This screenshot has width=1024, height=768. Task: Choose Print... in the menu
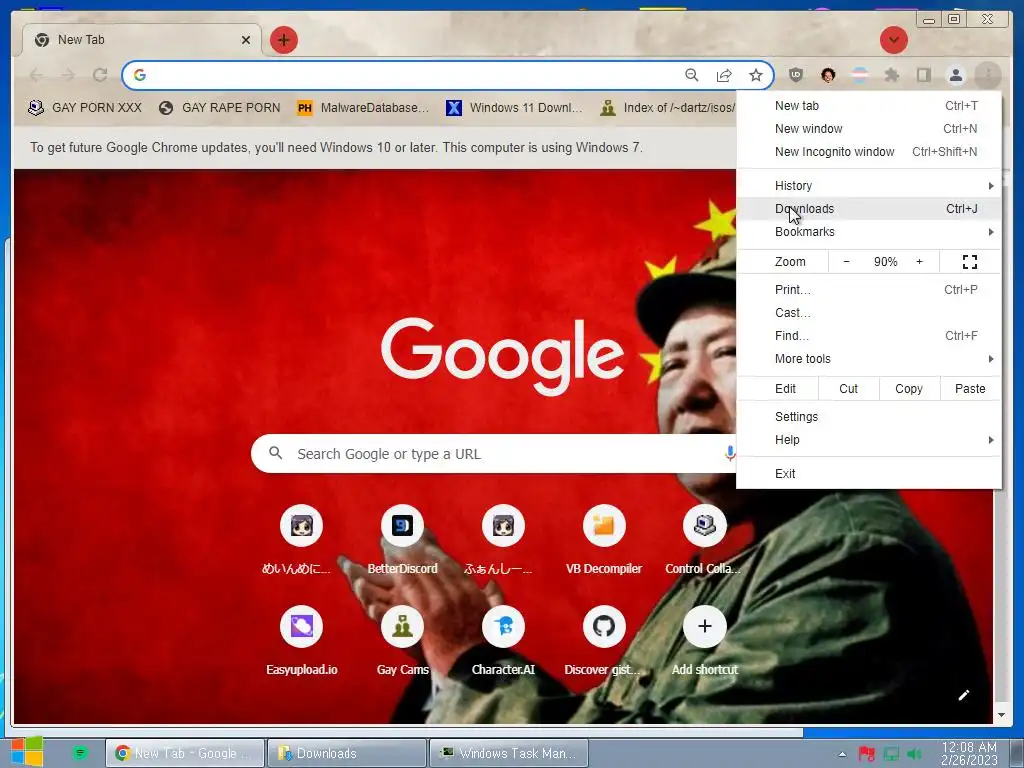(869, 290)
